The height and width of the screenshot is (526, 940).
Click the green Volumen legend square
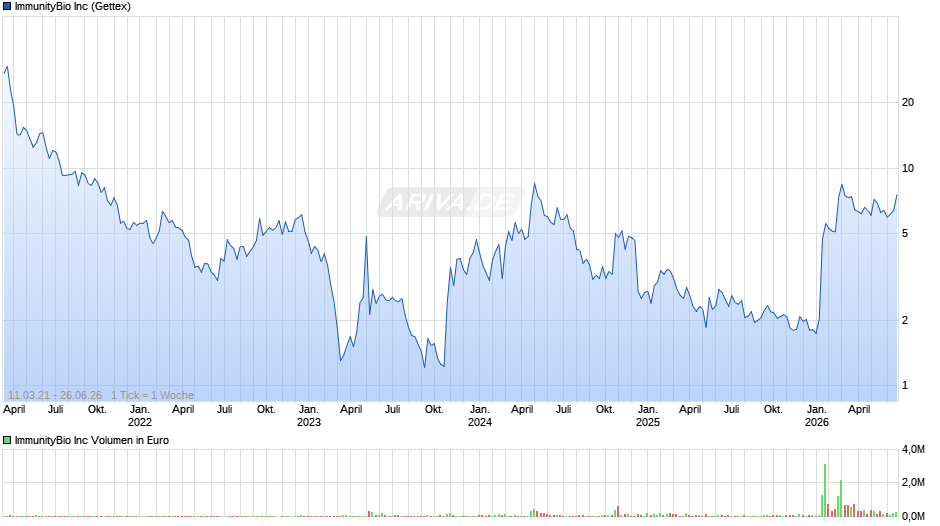click(x=7, y=440)
